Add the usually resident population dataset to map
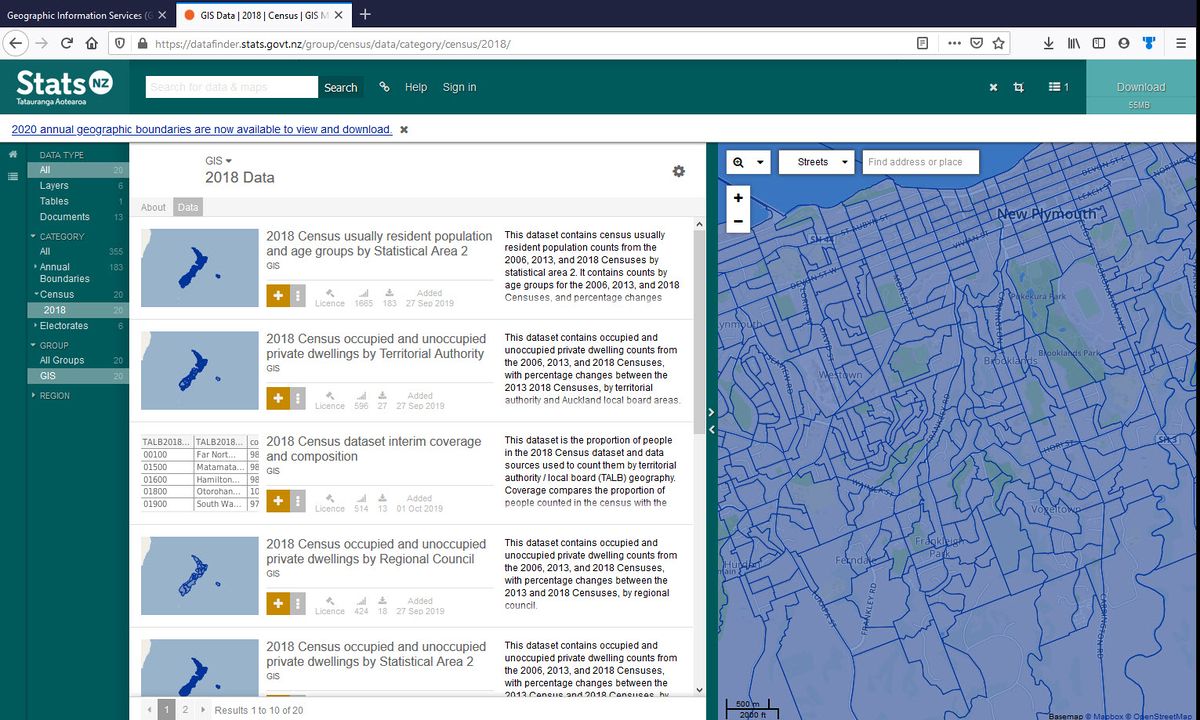The width and height of the screenshot is (1200, 720). [x=278, y=295]
